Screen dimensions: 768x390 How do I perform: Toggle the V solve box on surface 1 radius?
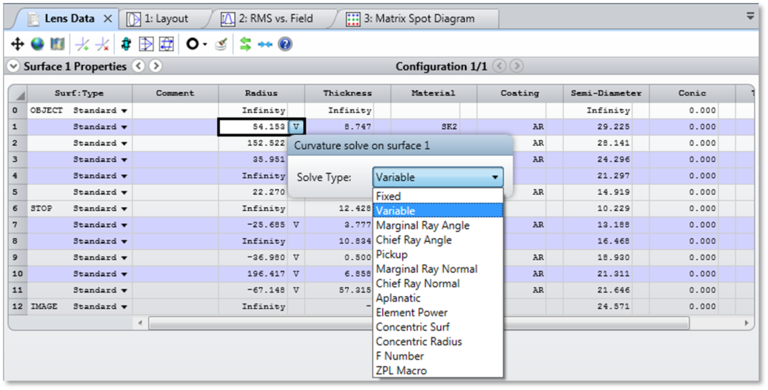click(x=296, y=127)
